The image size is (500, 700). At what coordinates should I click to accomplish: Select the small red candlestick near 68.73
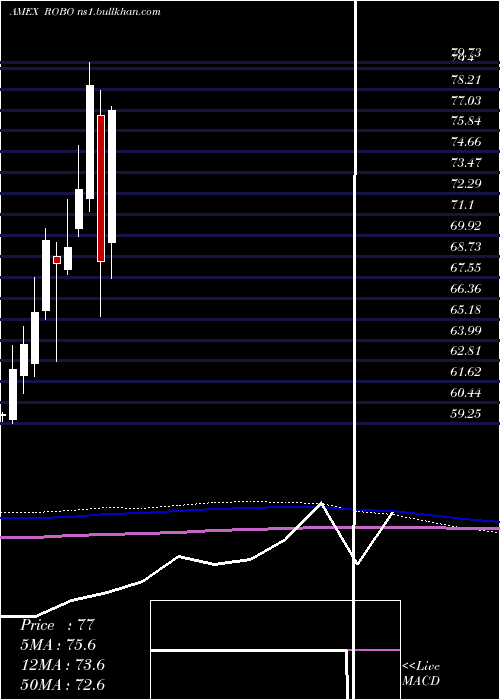[x=57, y=260]
